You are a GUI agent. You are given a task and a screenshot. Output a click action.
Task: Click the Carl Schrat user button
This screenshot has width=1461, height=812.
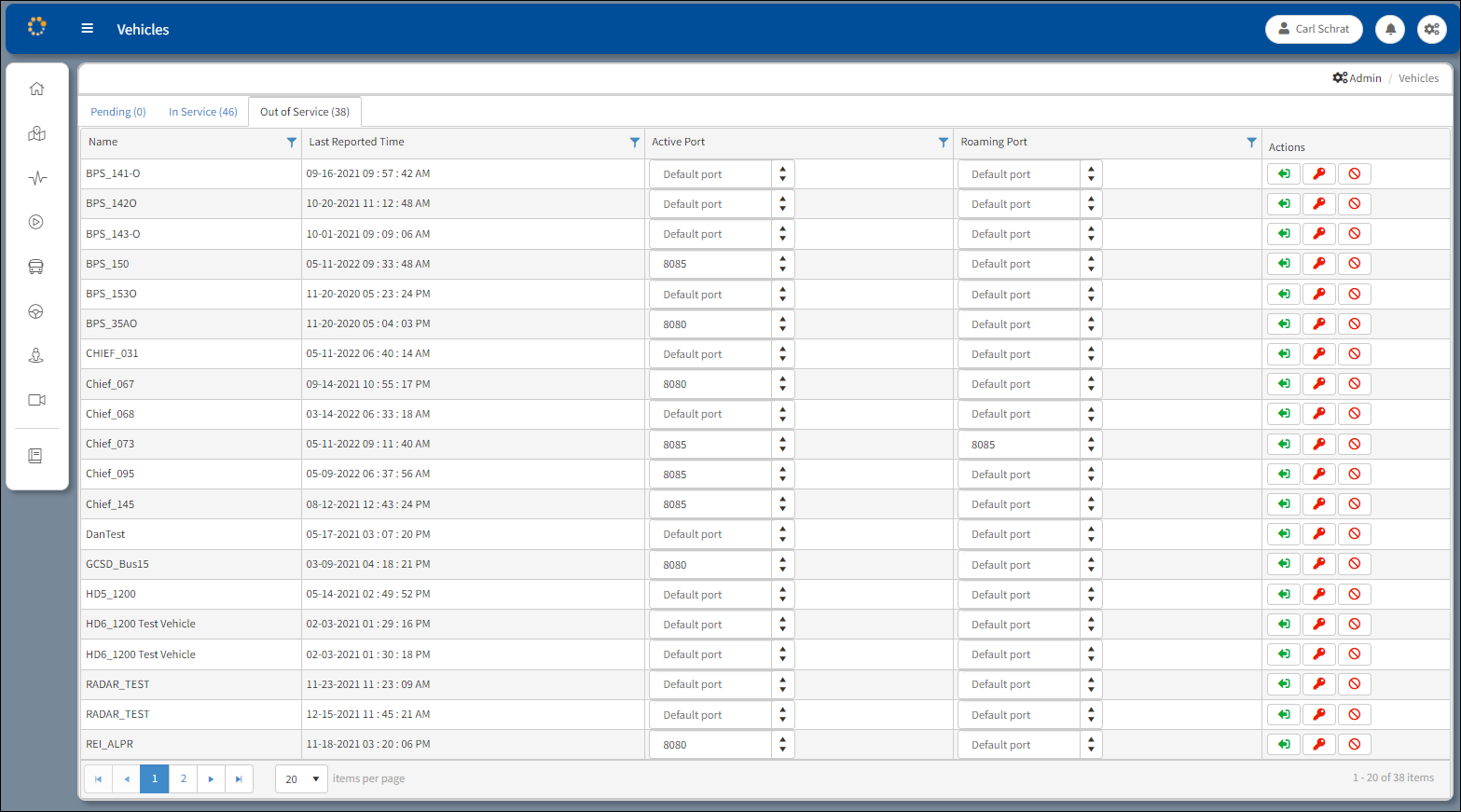1313,29
